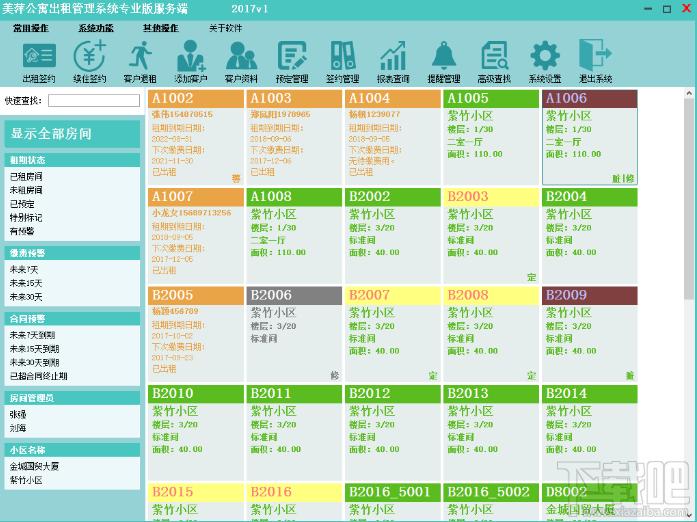697x522 pixels.
Task: Select yellow room card B2007
Action: 393,334
